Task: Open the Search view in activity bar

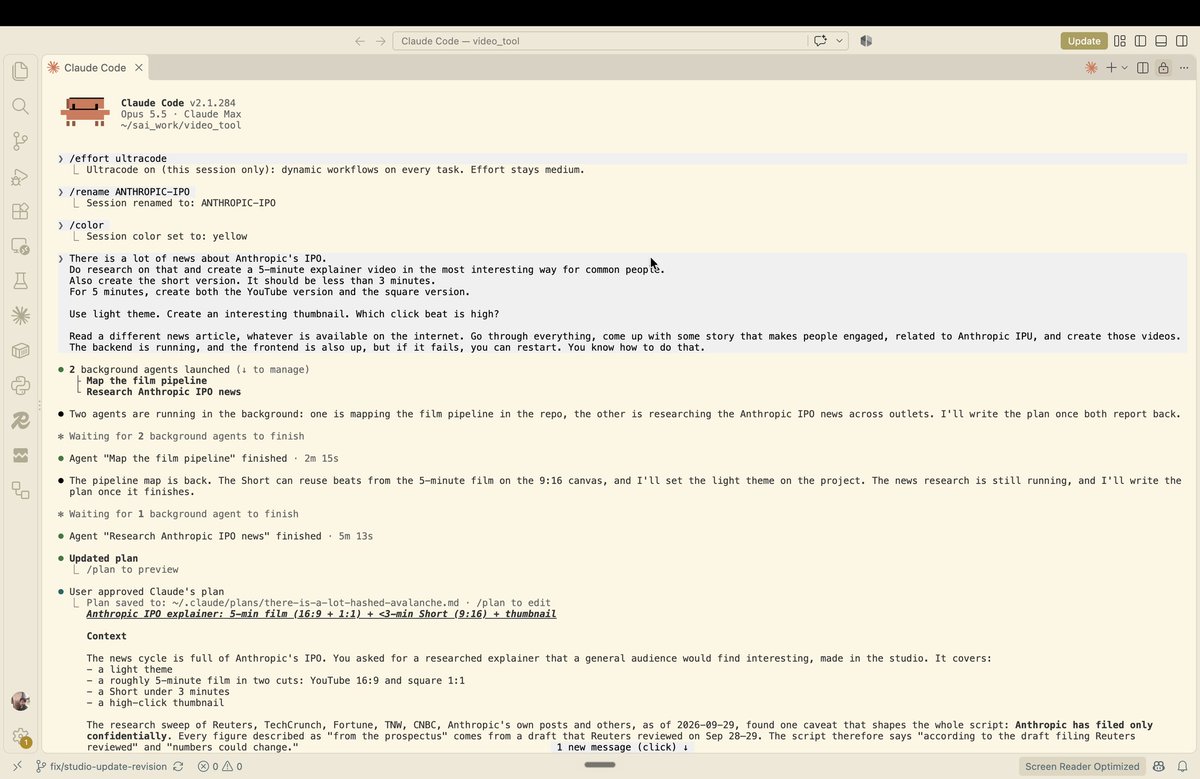Action: (x=20, y=106)
